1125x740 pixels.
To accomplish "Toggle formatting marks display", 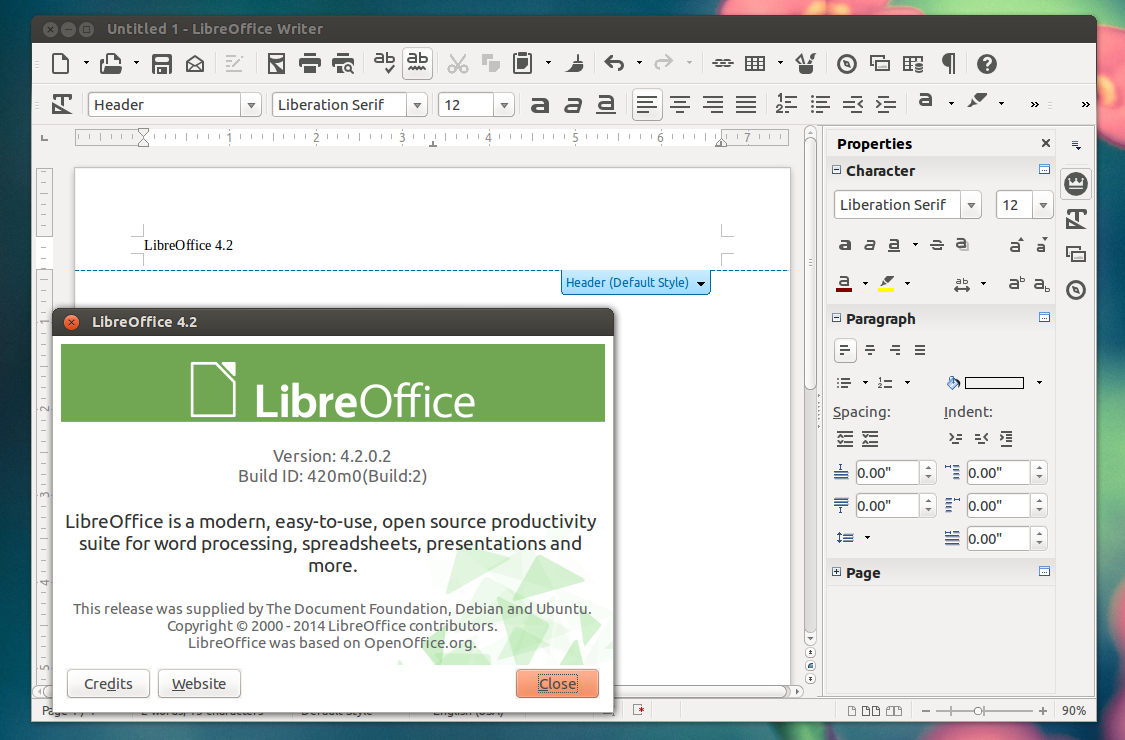I will coord(946,63).
